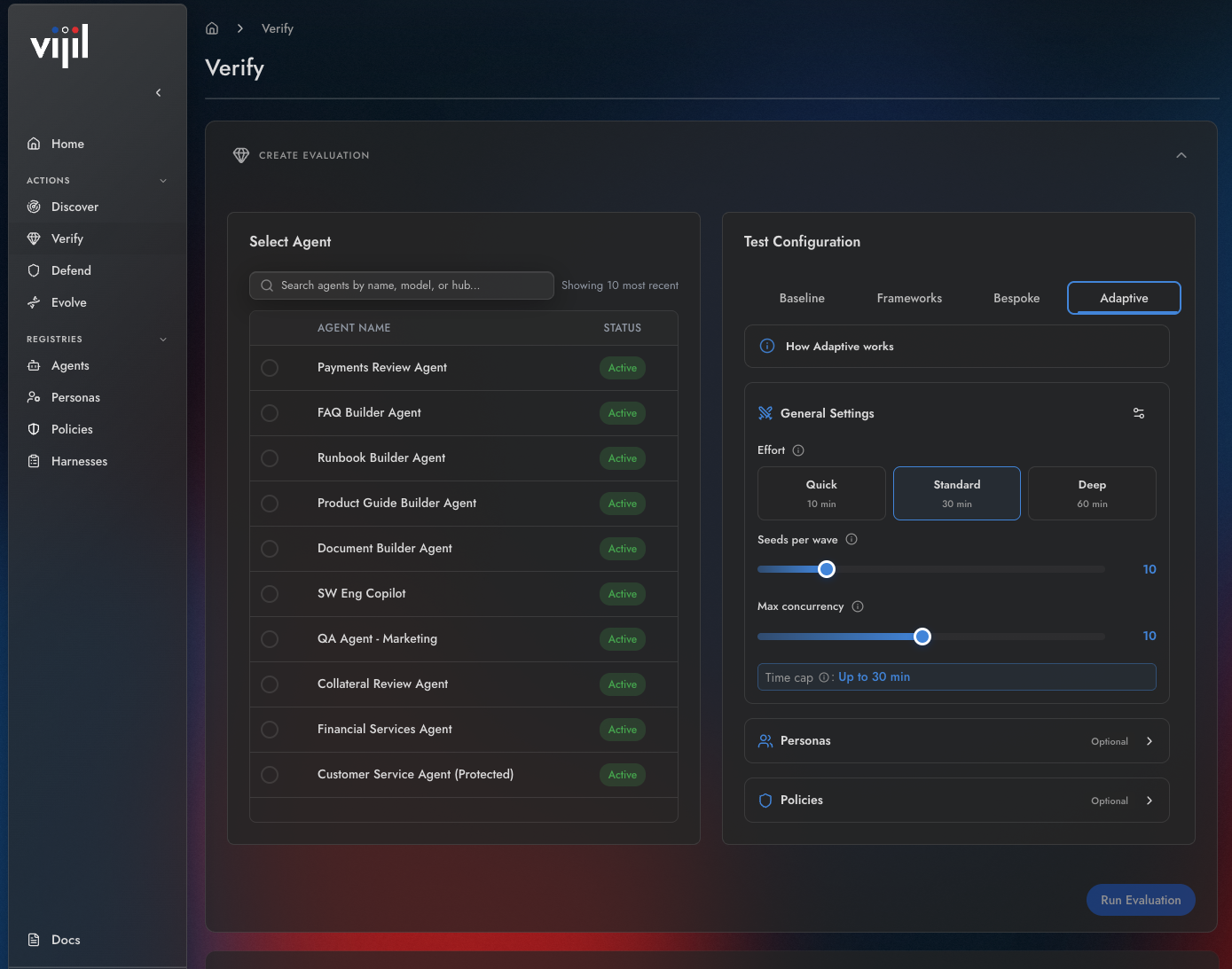
Task: Click the Seeds per wave slider handle
Action: [827, 569]
